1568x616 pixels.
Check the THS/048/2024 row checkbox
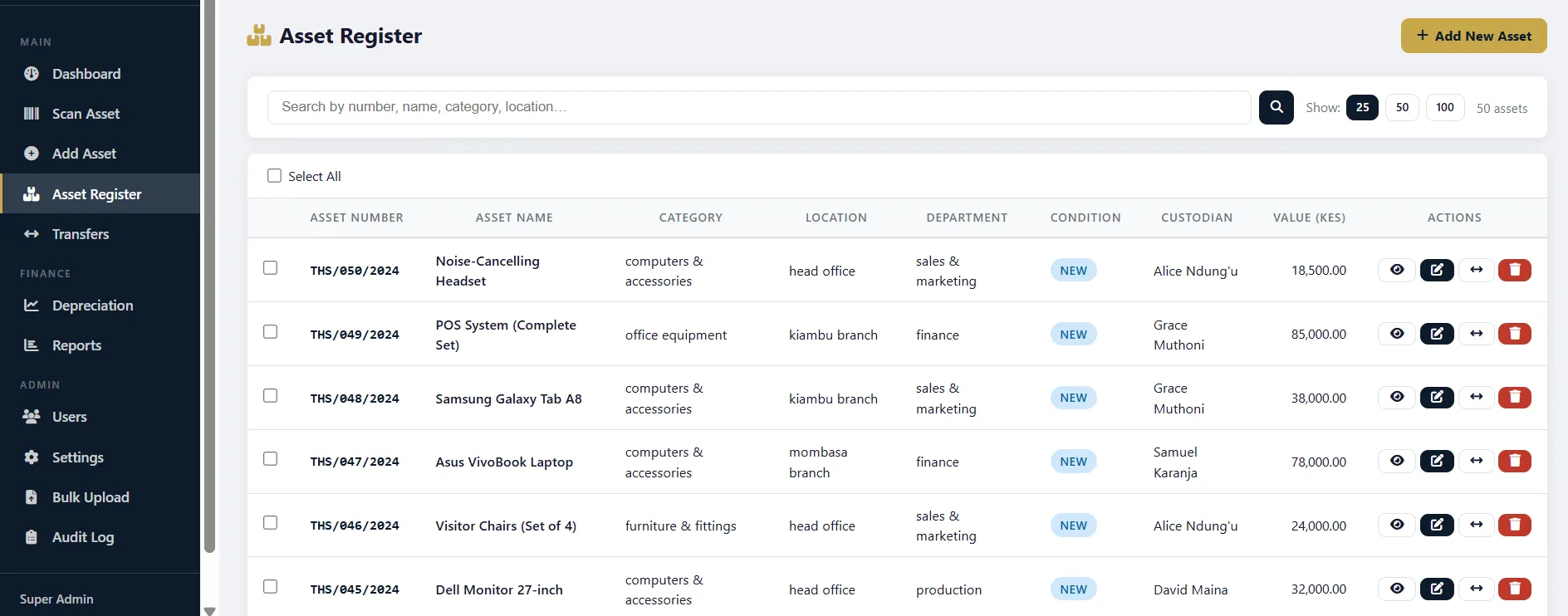tap(270, 395)
